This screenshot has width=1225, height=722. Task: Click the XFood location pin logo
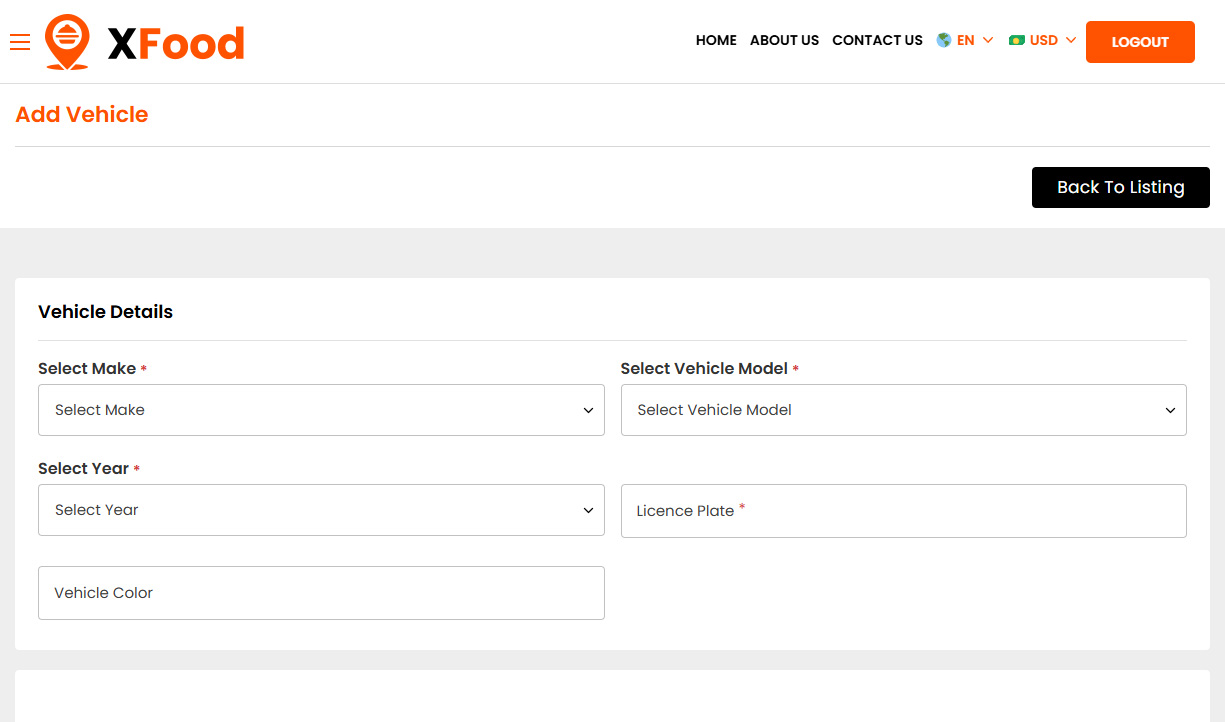[x=65, y=42]
